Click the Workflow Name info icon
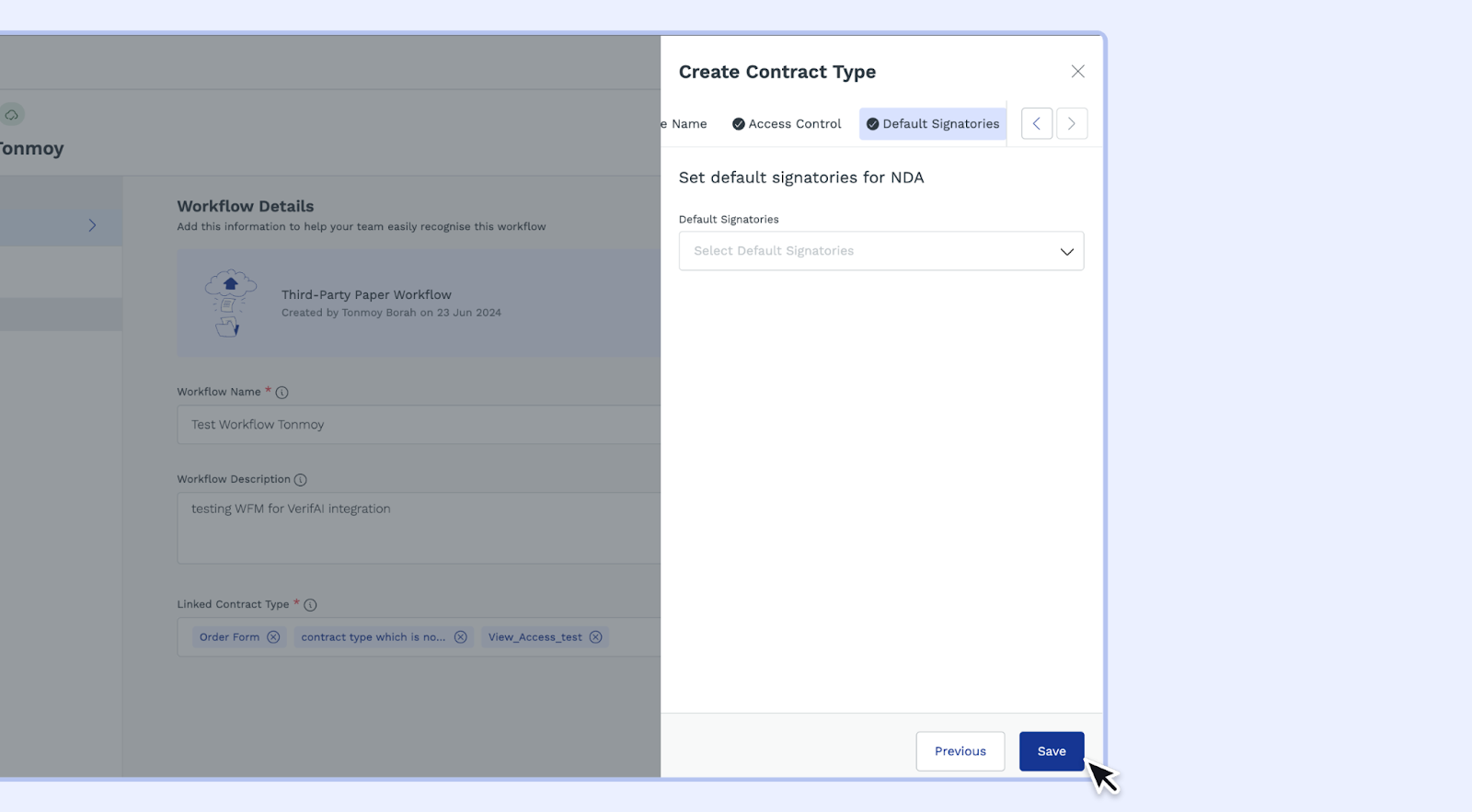This screenshot has height=812, width=1472. click(x=282, y=393)
